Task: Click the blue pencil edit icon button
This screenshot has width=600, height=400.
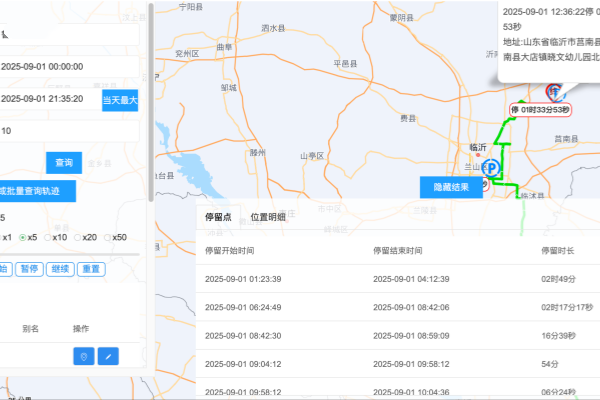Action: pos(108,356)
